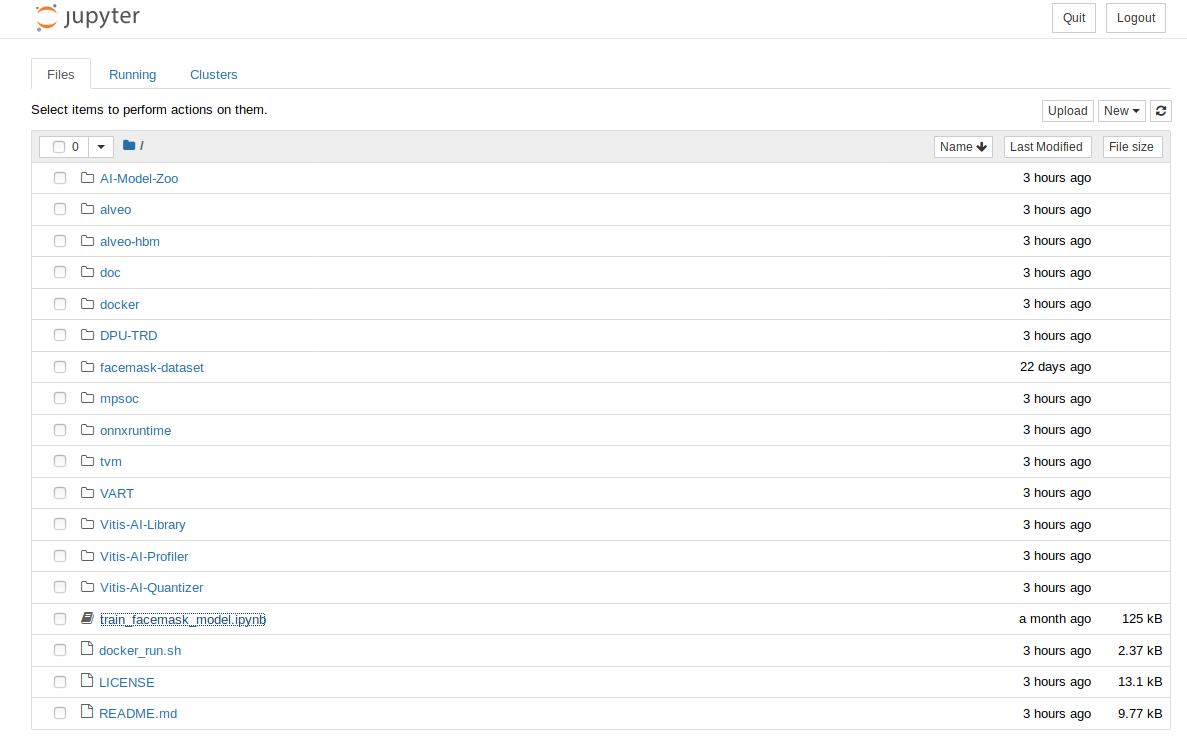This screenshot has width=1187, height=744.
Task: Tick the mpsoc folder checkbox
Action: tap(60, 398)
